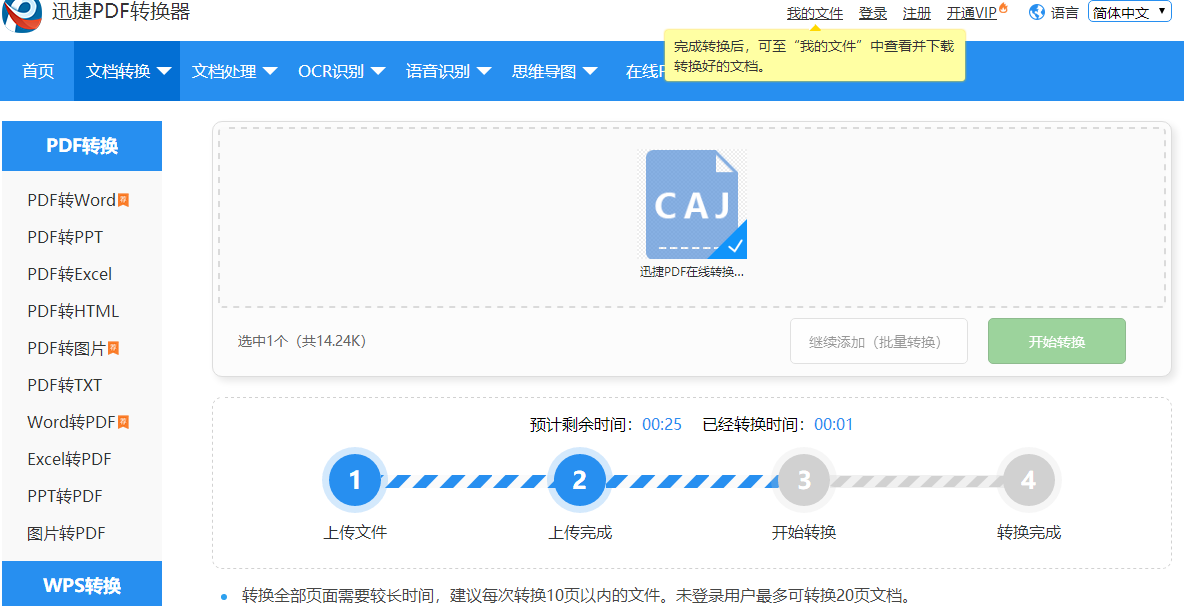This screenshot has height=606, width=1184.
Task: Open the 思维导图 menu
Action: pos(554,70)
